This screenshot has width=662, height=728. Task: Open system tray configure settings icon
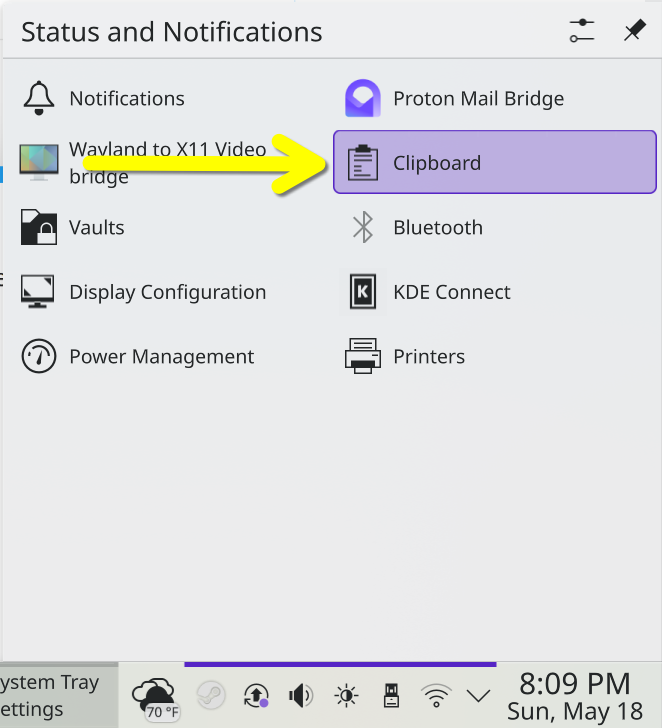point(582,31)
